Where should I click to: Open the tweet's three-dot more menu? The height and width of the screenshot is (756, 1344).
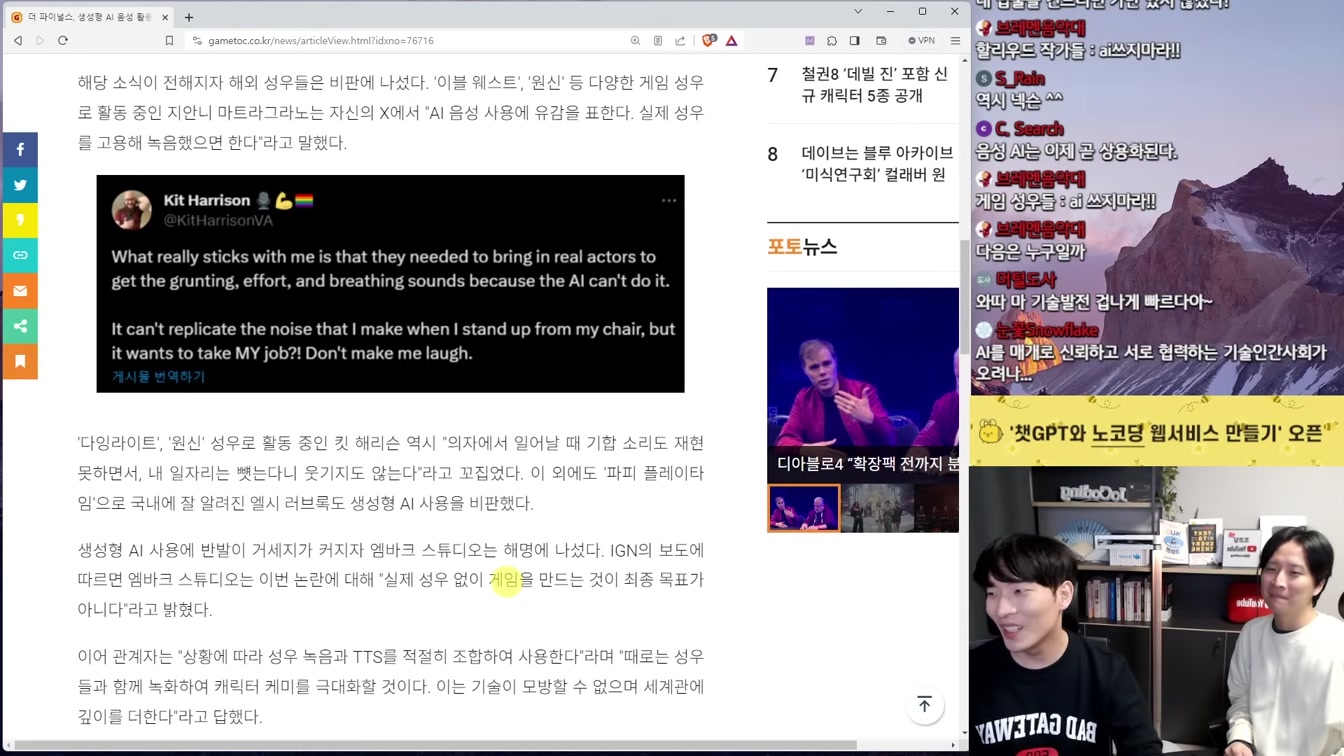click(x=669, y=201)
